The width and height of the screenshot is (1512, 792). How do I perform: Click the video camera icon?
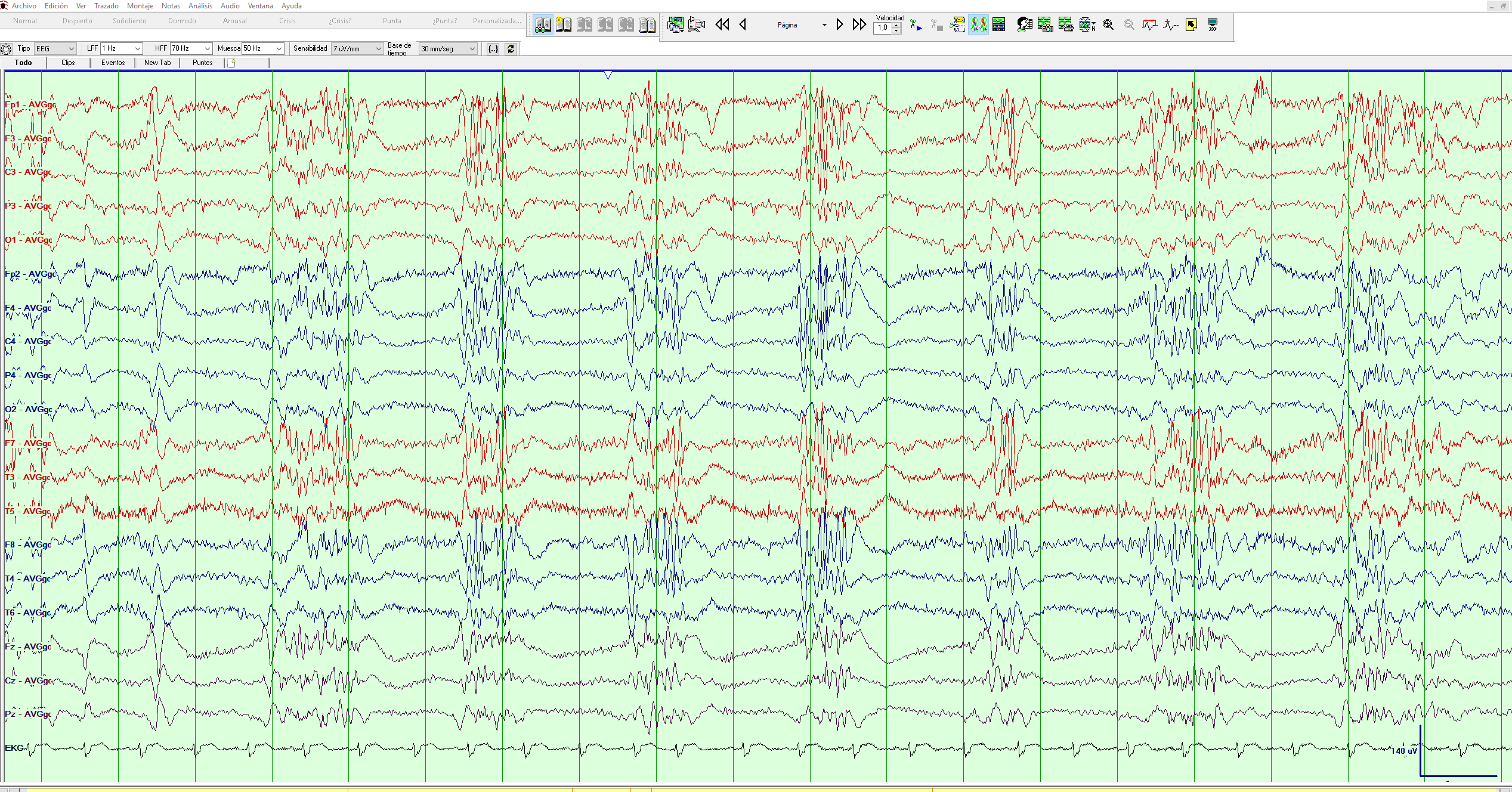(x=696, y=25)
